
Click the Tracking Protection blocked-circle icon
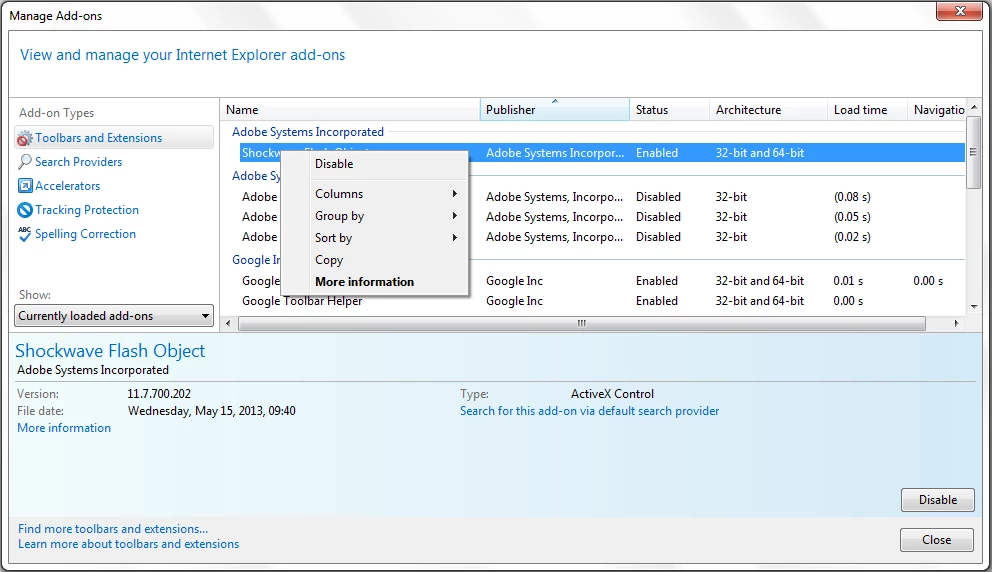pyautogui.click(x=25, y=210)
